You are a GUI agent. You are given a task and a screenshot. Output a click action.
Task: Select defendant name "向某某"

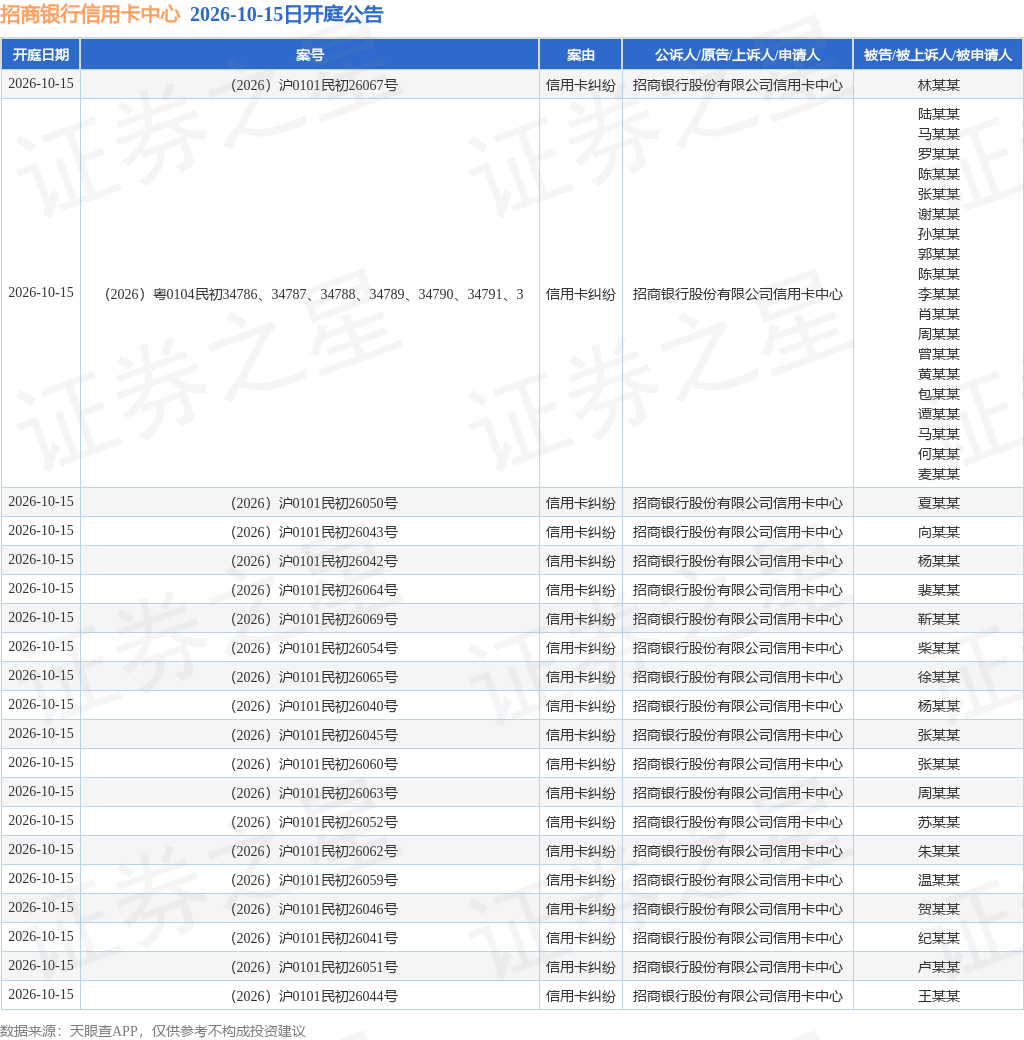(938, 532)
